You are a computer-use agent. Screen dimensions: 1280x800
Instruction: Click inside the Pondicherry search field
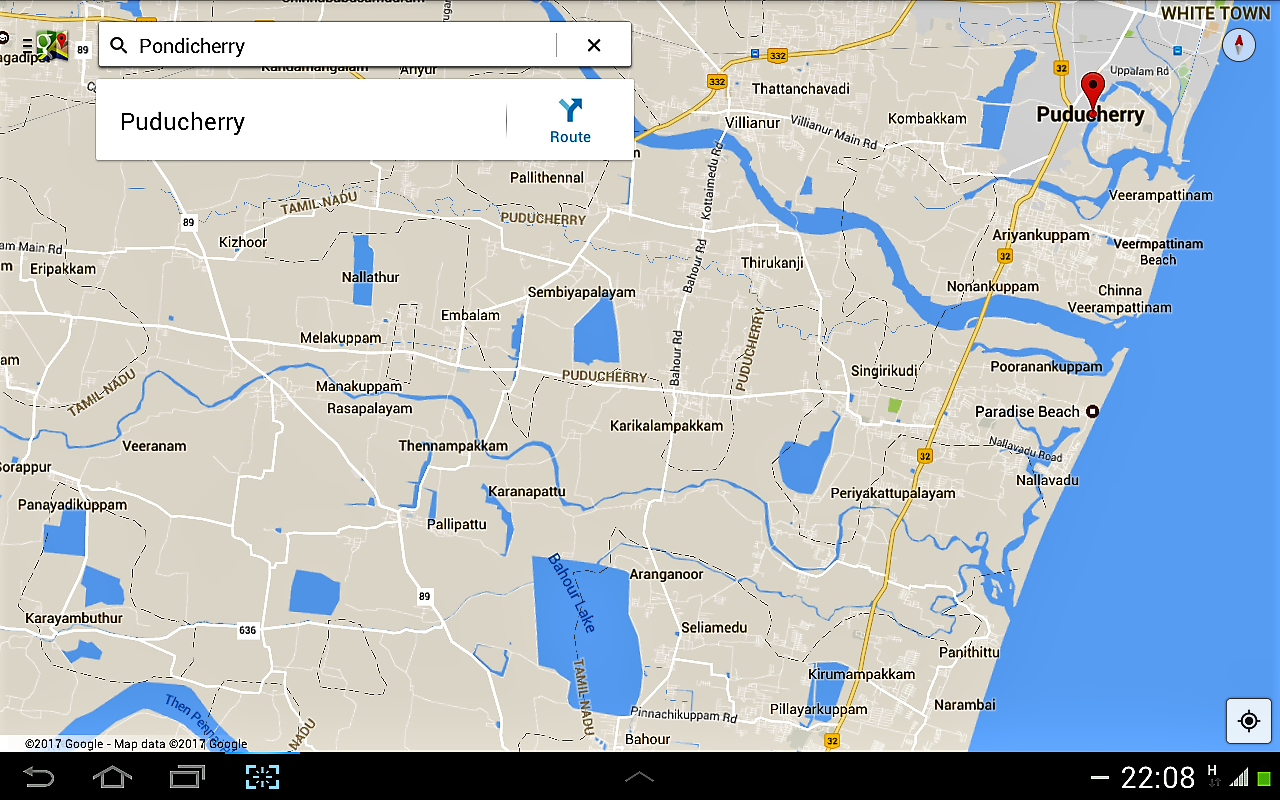(x=340, y=46)
